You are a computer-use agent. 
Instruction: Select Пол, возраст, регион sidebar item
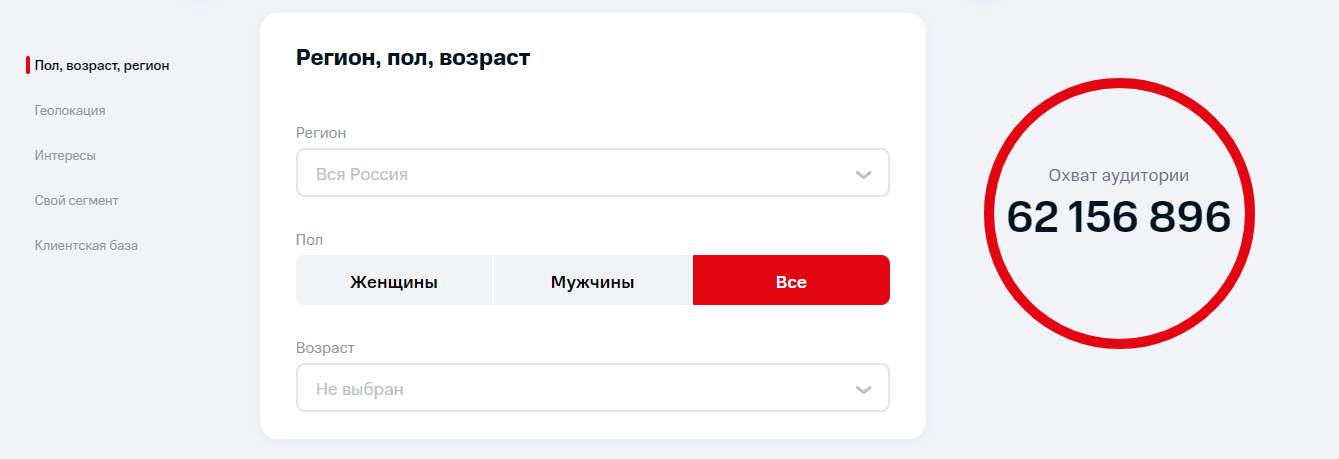click(x=102, y=66)
